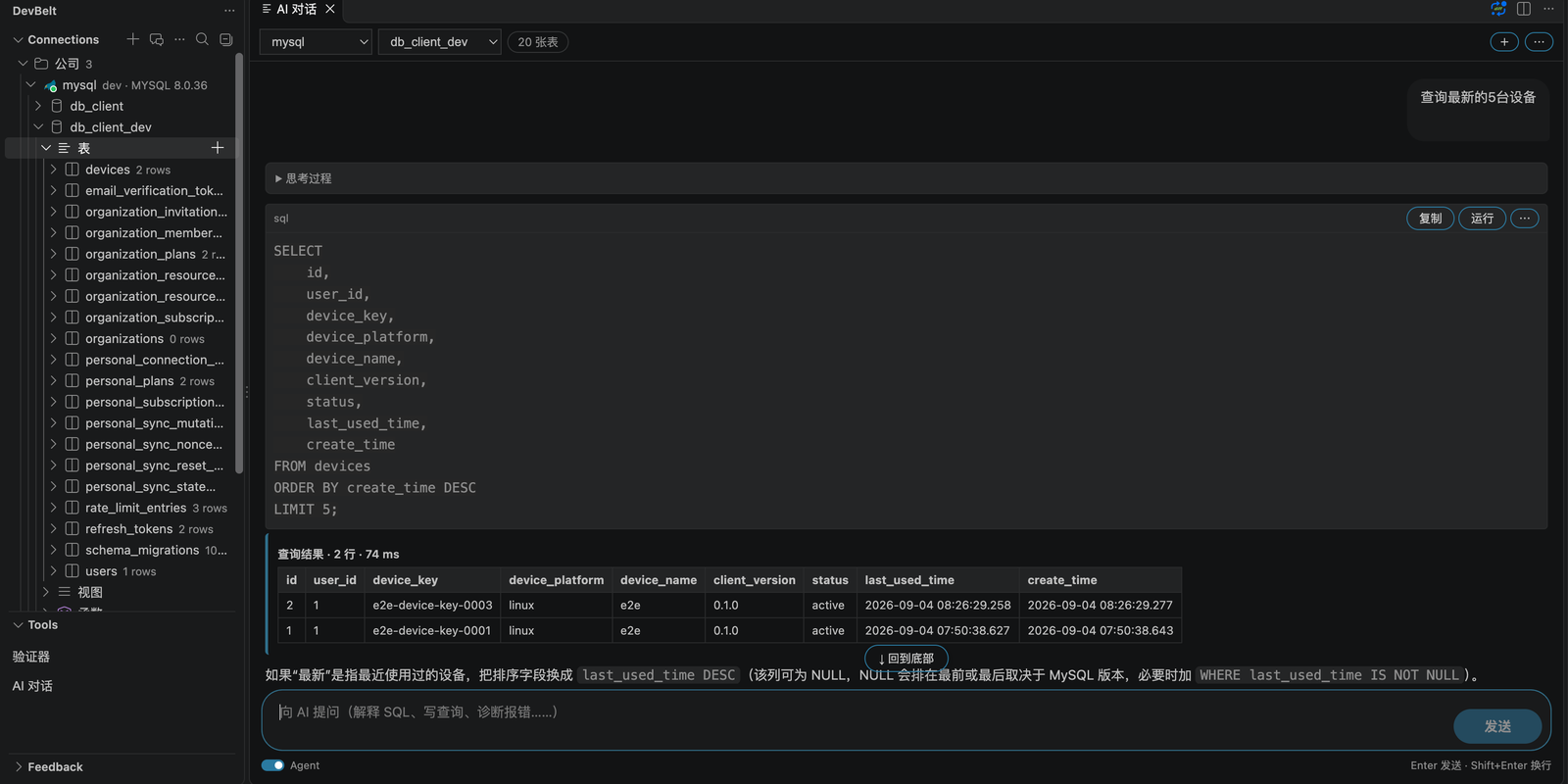Open chat options ellipsis beside plus button
Screen dimensions: 1568x784
(x=1539, y=42)
